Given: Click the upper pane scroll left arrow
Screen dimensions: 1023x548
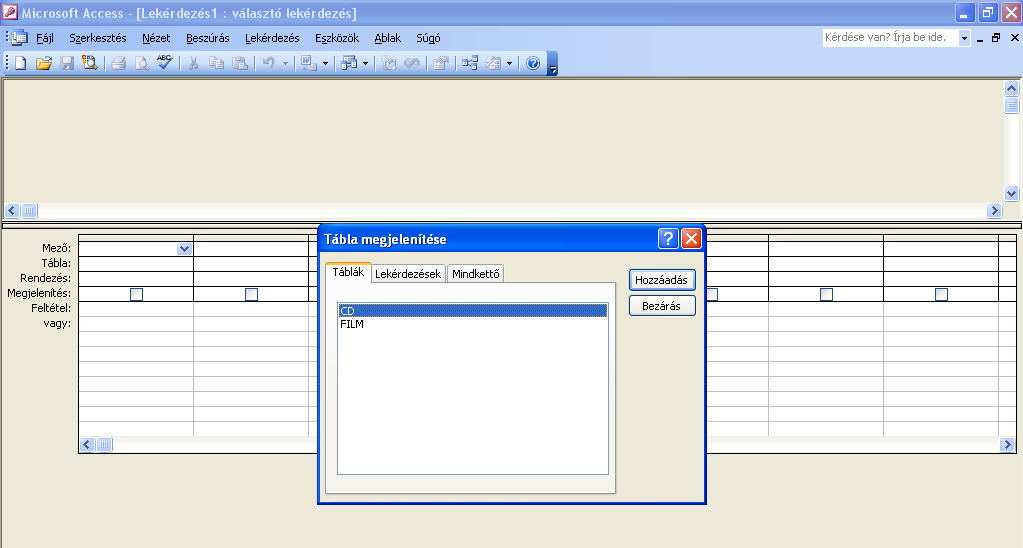Looking at the screenshot, I should 12,211.
